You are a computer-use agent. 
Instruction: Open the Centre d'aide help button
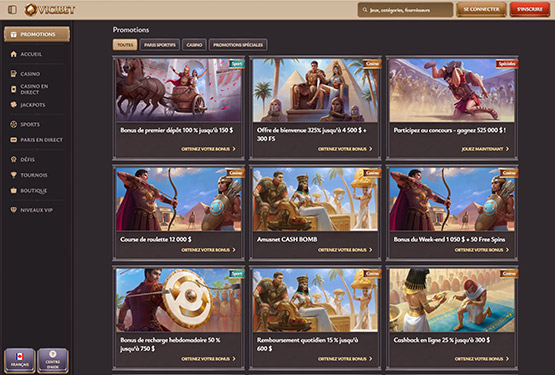click(53, 360)
